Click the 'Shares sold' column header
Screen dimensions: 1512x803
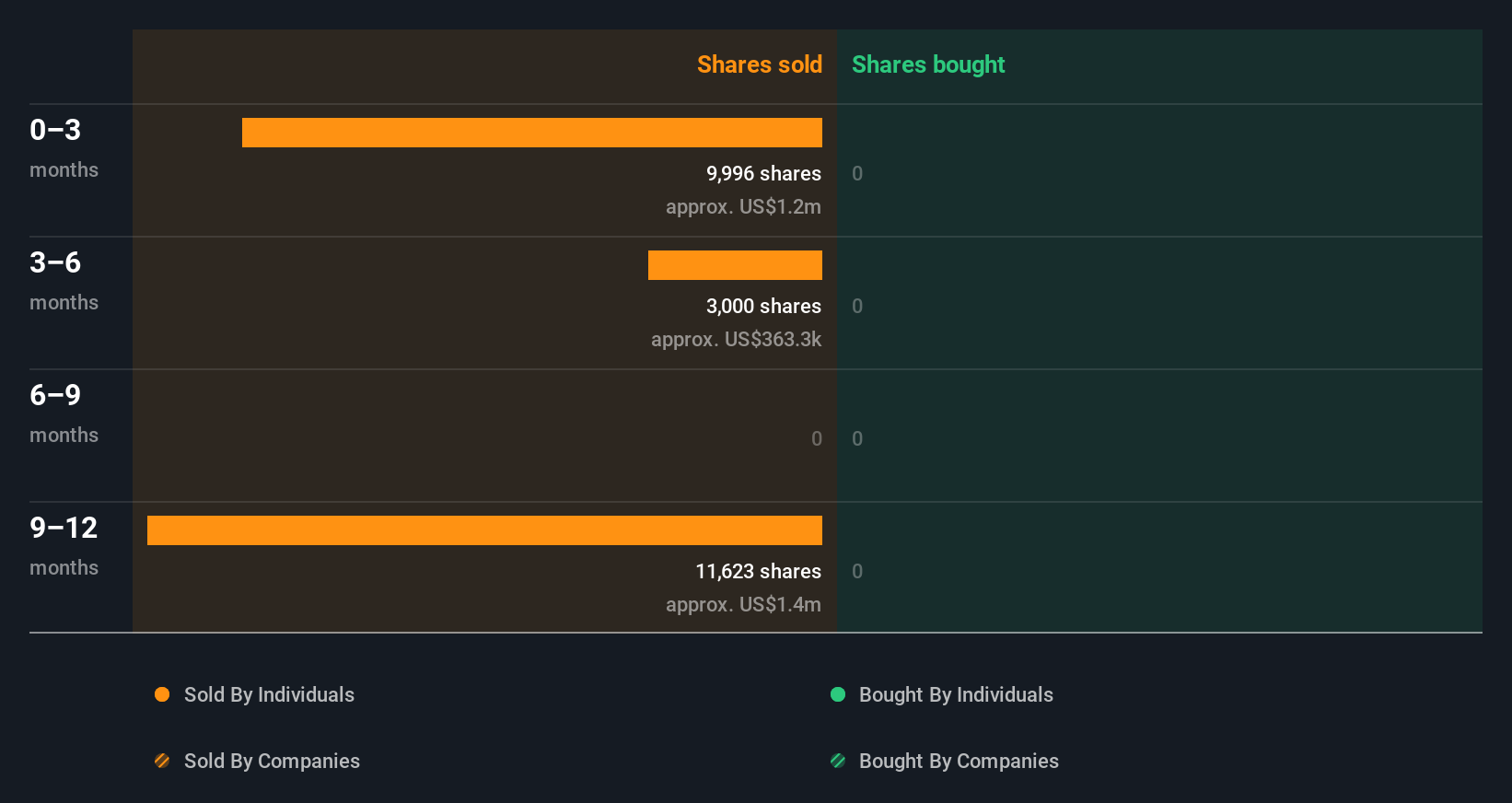[x=760, y=64]
